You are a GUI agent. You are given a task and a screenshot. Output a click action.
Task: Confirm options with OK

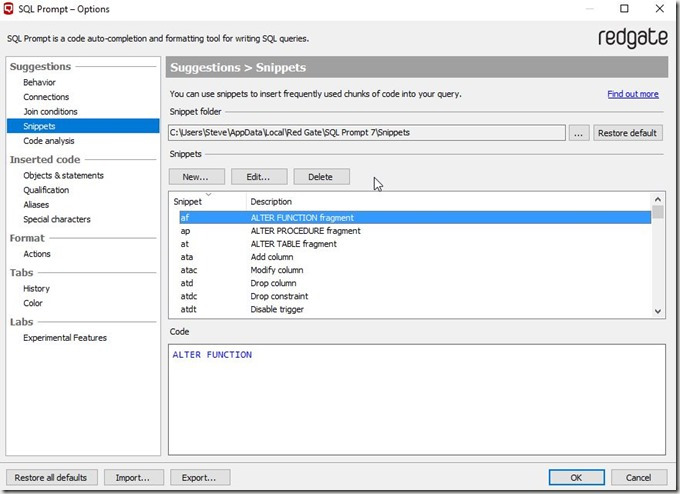(x=576, y=478)
